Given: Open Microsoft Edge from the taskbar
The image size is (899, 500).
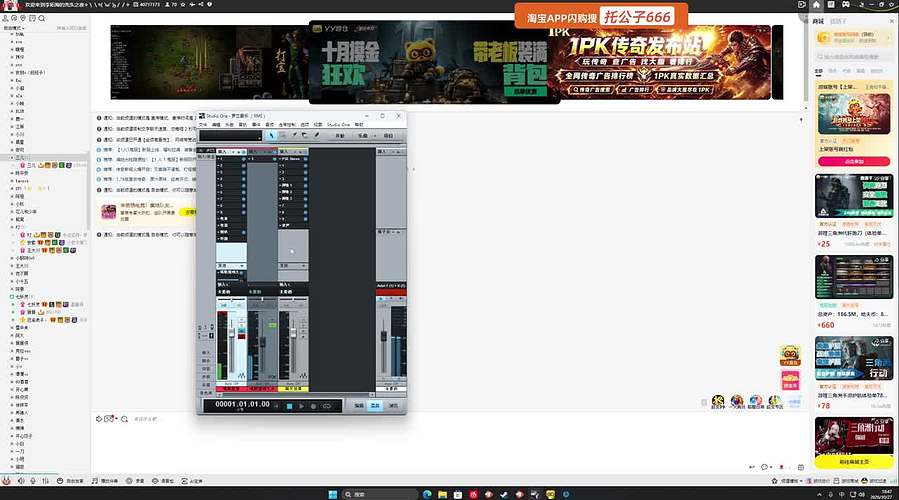Looking at the screenshot, I should tap(427, 494).
